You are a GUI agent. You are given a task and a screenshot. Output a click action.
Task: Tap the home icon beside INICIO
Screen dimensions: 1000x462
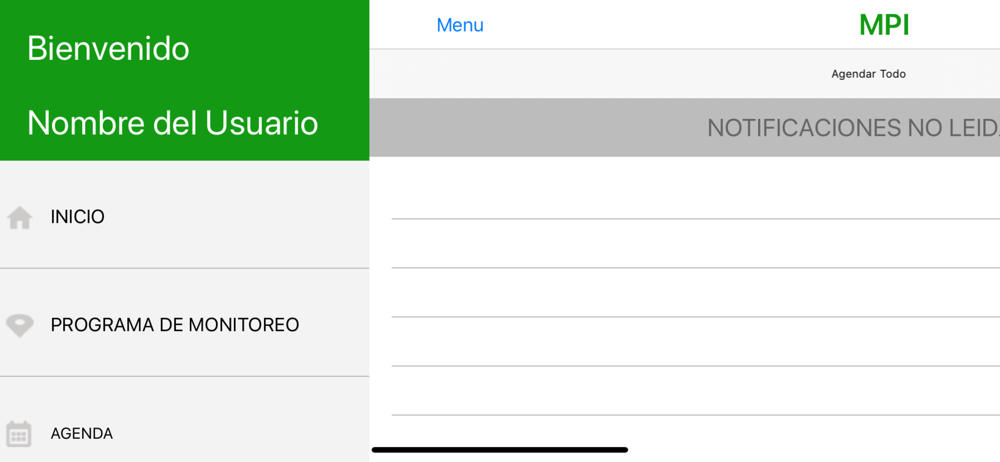tap(20, 218)
